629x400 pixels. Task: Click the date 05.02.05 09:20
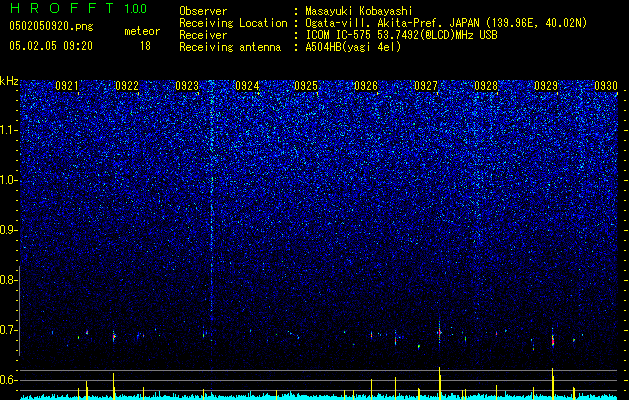point(51,46)
